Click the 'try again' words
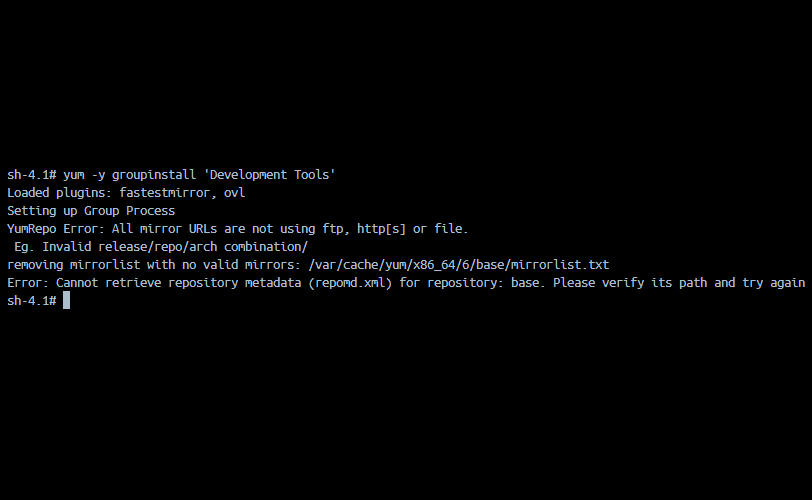Image resolution: width=812 pixels, height=500 pixels. (x=774, y=283)
